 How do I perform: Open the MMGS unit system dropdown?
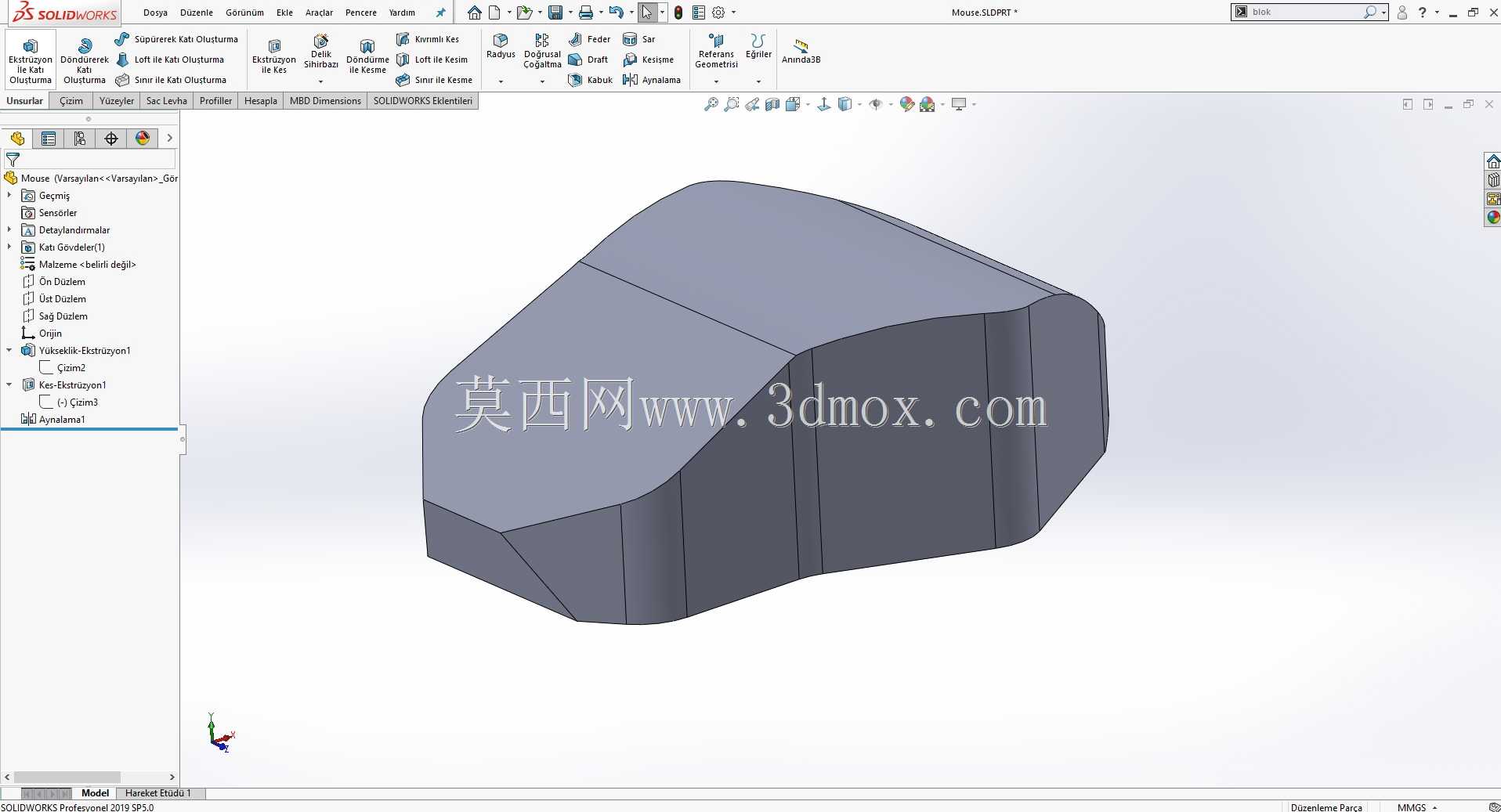point(1417,807)
